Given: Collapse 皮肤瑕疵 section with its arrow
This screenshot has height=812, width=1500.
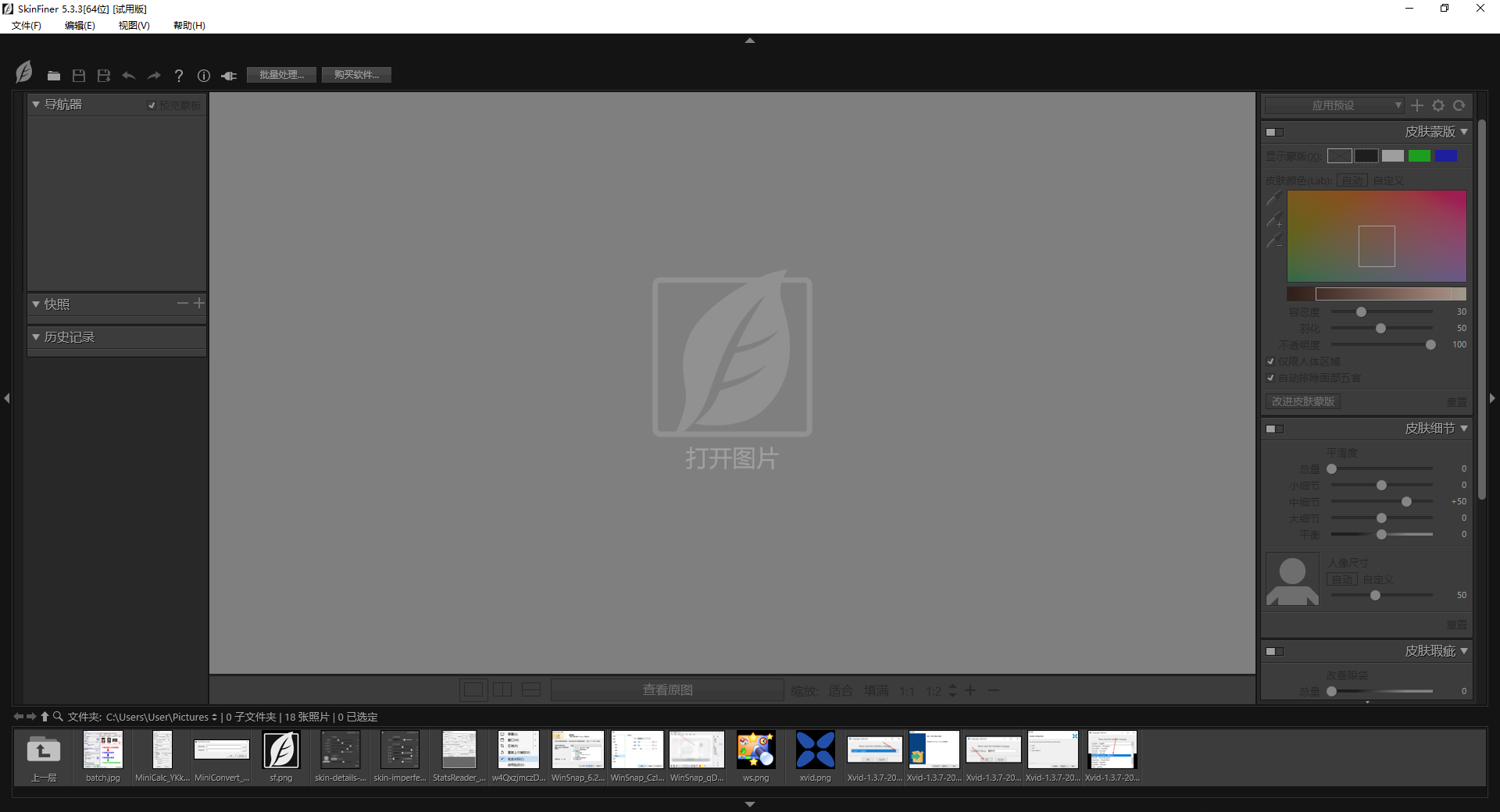Looking at the screenshot, I should (x=1464, y=651).
